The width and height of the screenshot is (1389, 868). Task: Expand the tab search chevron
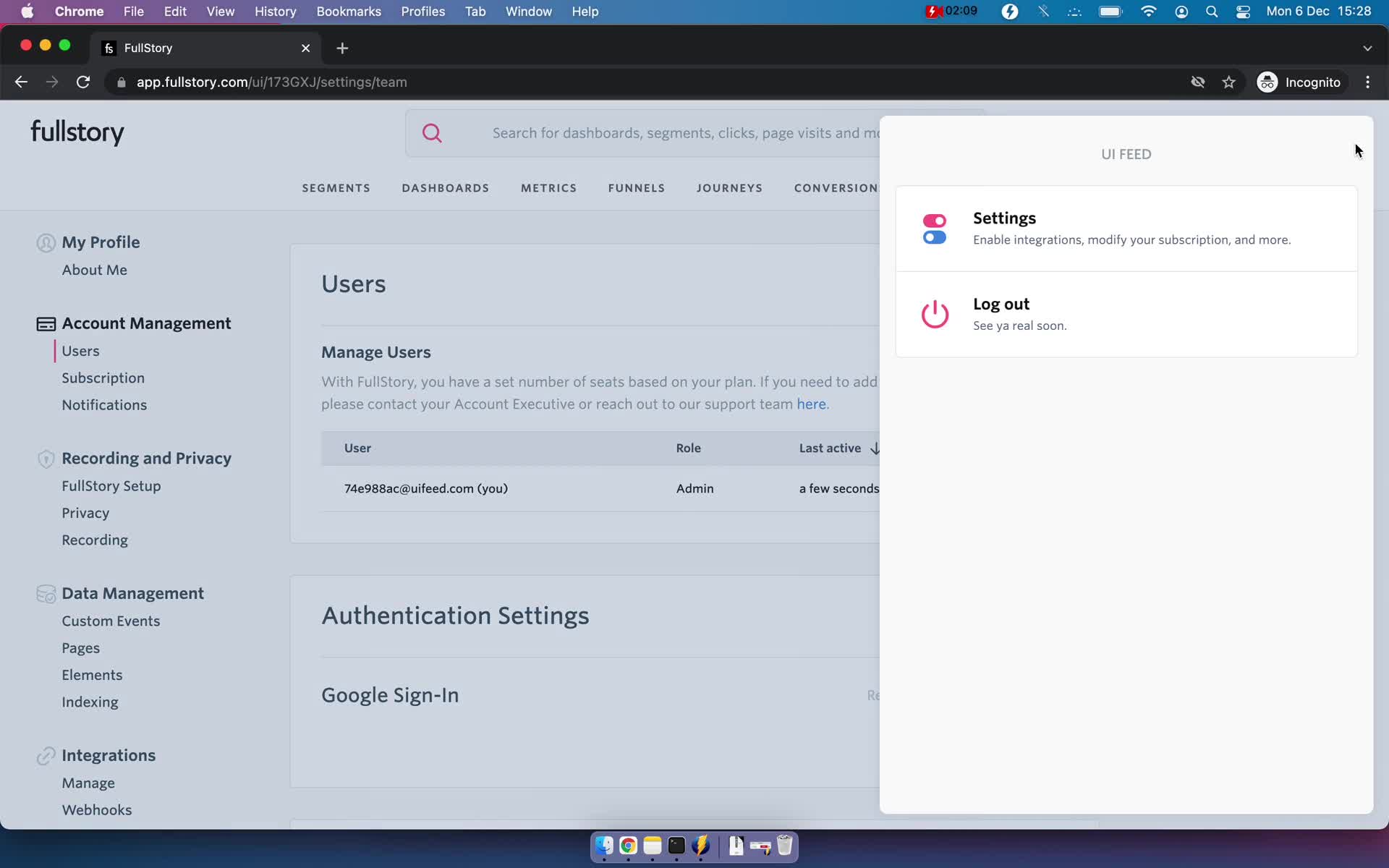pos(1367,48)
